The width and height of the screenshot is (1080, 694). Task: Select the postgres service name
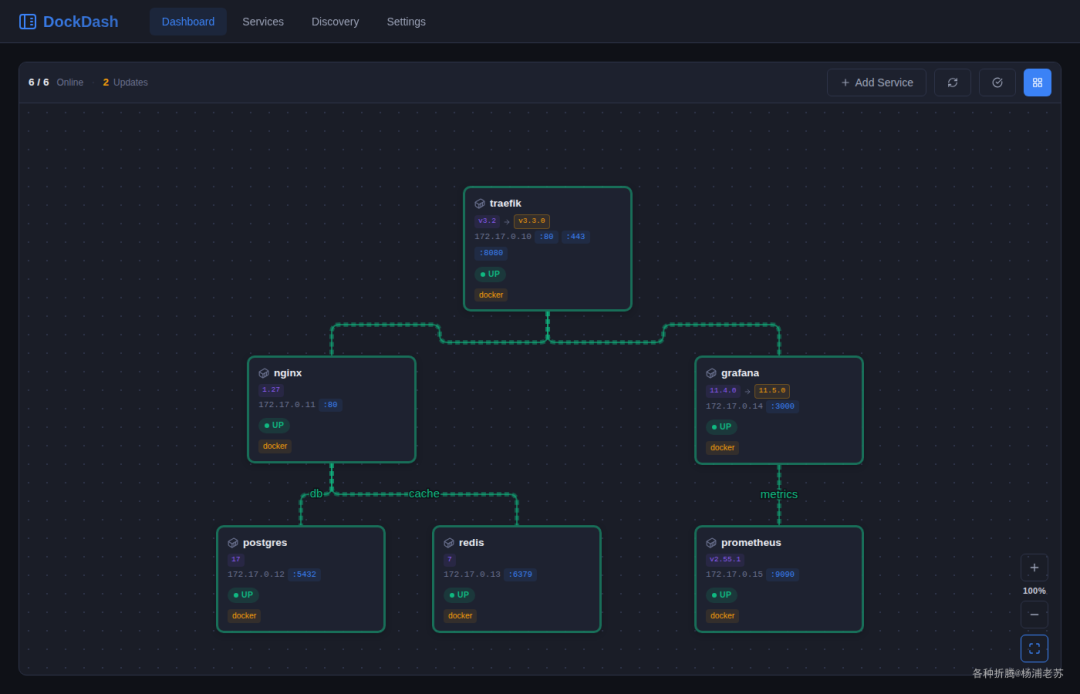pos(265,543)
